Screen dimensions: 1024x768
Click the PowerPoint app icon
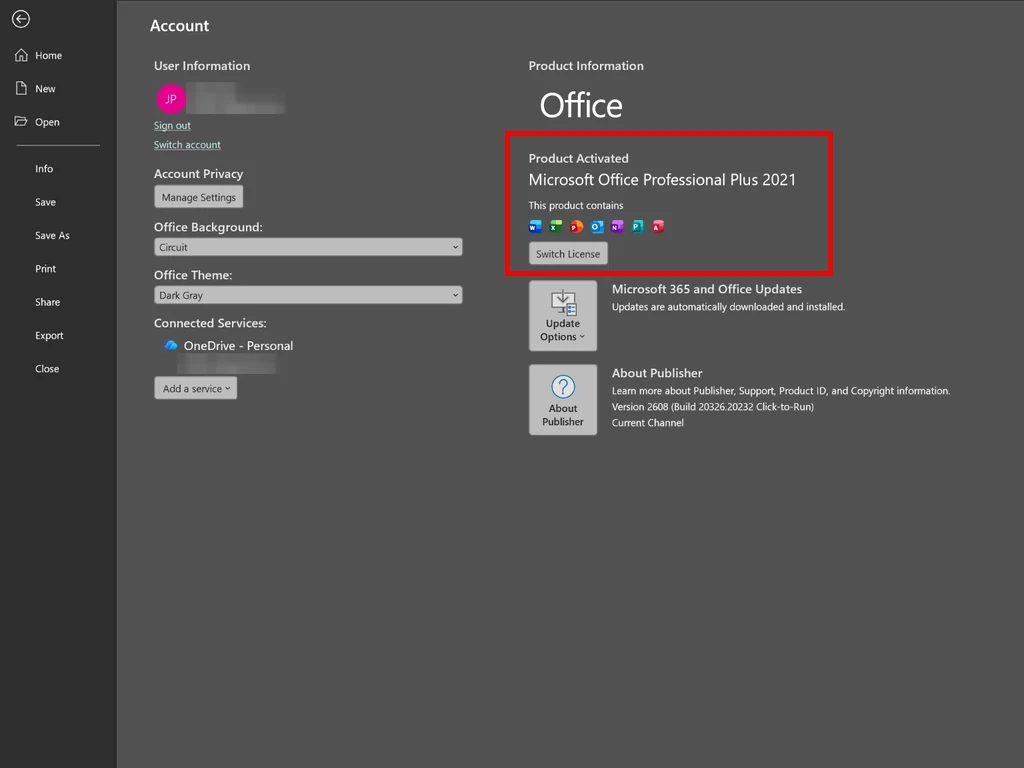click(576, 227)
